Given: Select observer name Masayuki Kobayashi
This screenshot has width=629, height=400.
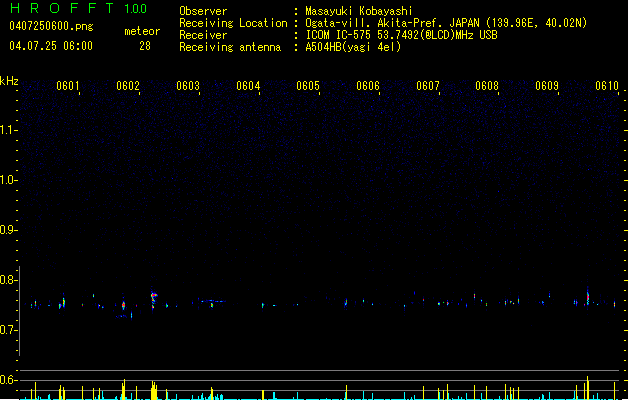Looking at the screenshot, I should tap(359, 11).
